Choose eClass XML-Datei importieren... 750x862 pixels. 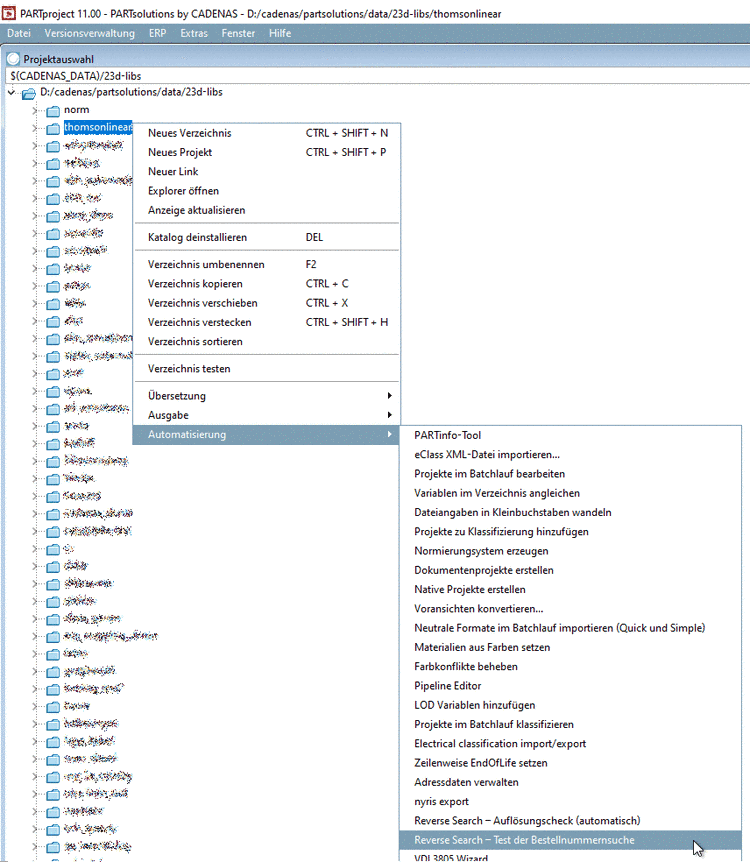coord(570,455)
